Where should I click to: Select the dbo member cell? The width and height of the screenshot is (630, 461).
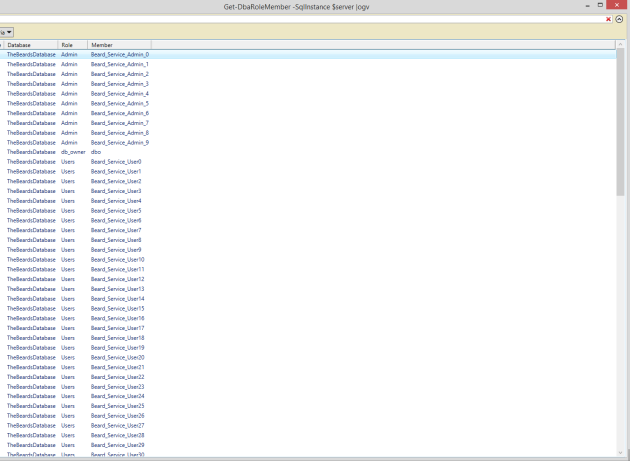point(96,152)
